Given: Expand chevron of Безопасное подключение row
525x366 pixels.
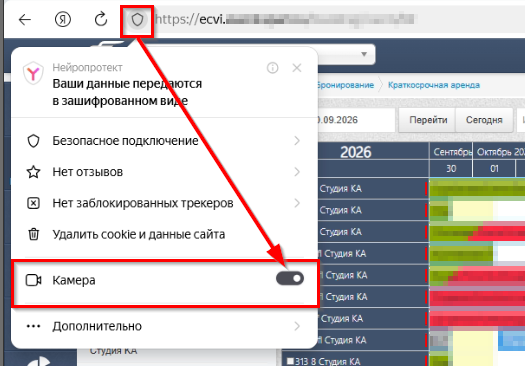Looking at the screenshot, I should 297,141.
